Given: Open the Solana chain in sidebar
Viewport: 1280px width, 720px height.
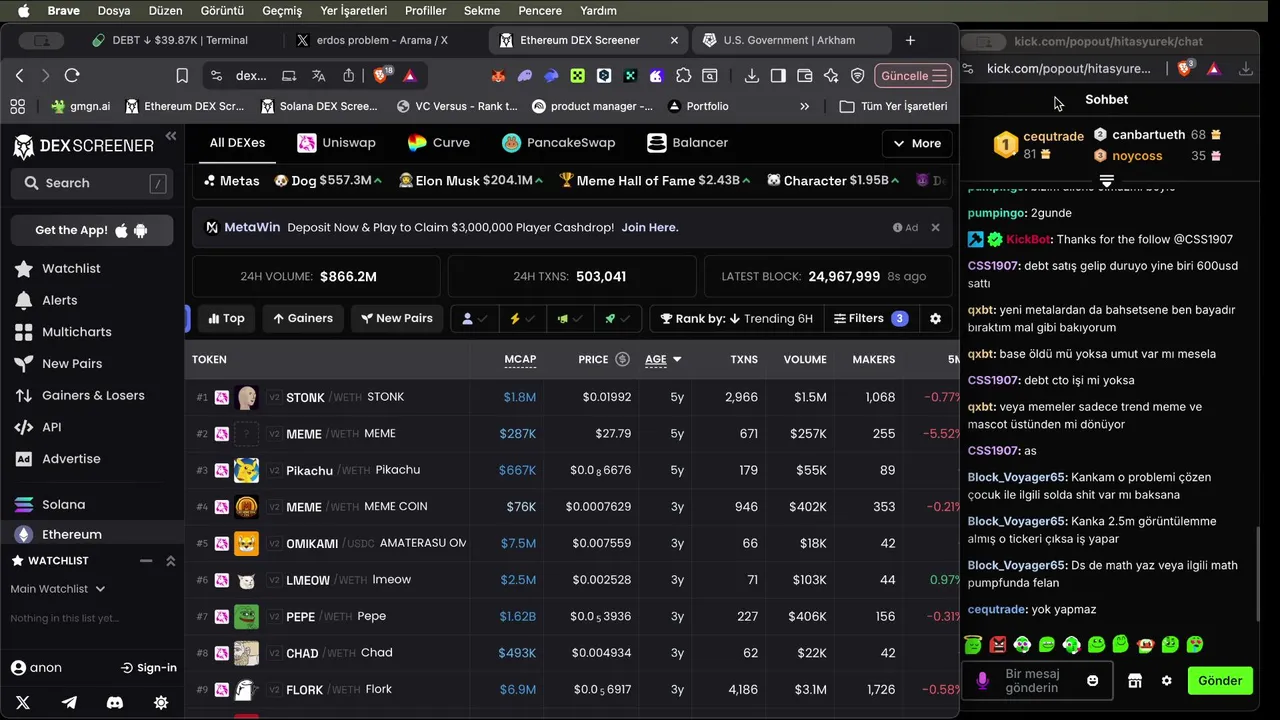Looking at the screenshot, I should click(x=63, y=505).
